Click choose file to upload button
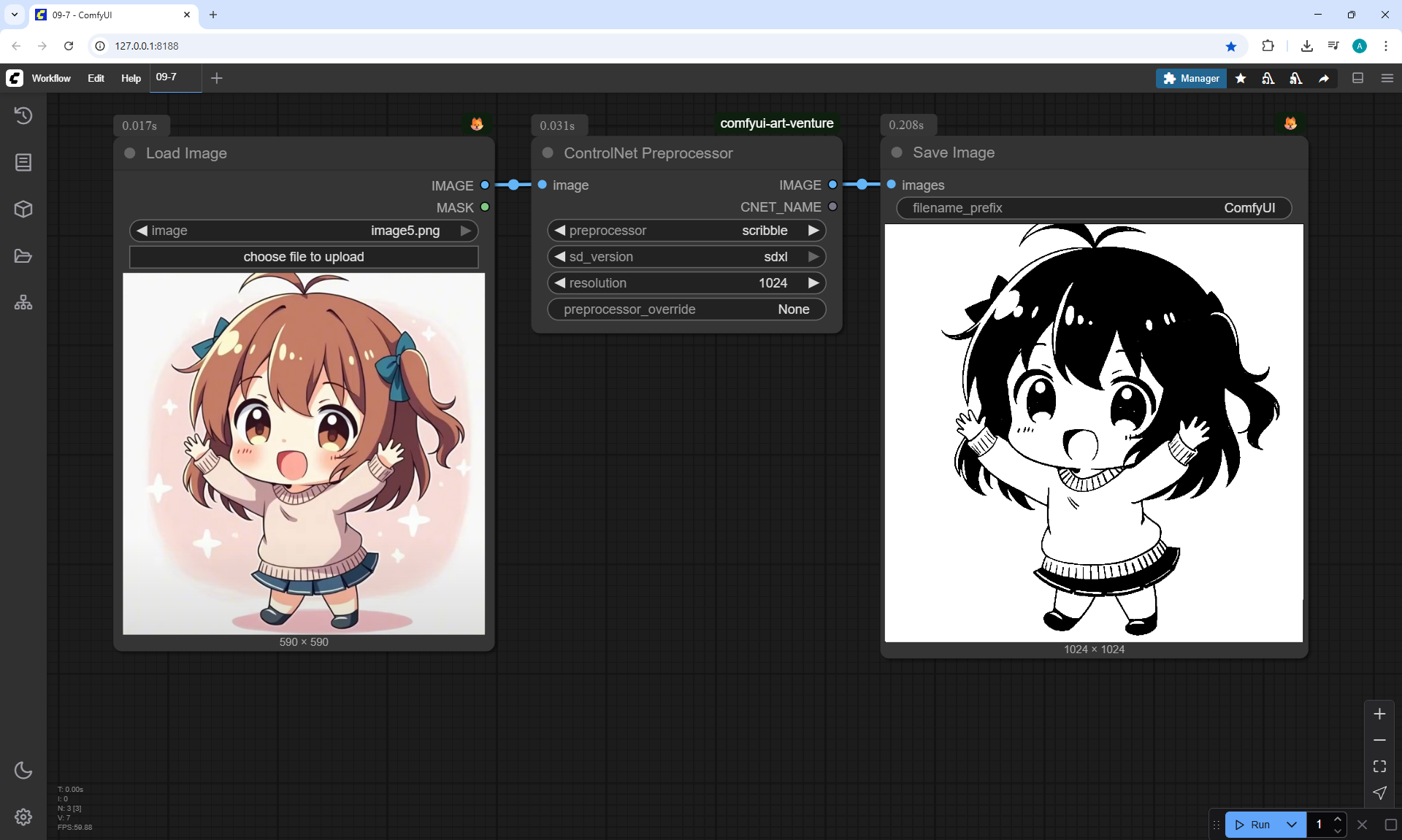1402x840 pixels. pyautogui.click(x=304, y=257)
